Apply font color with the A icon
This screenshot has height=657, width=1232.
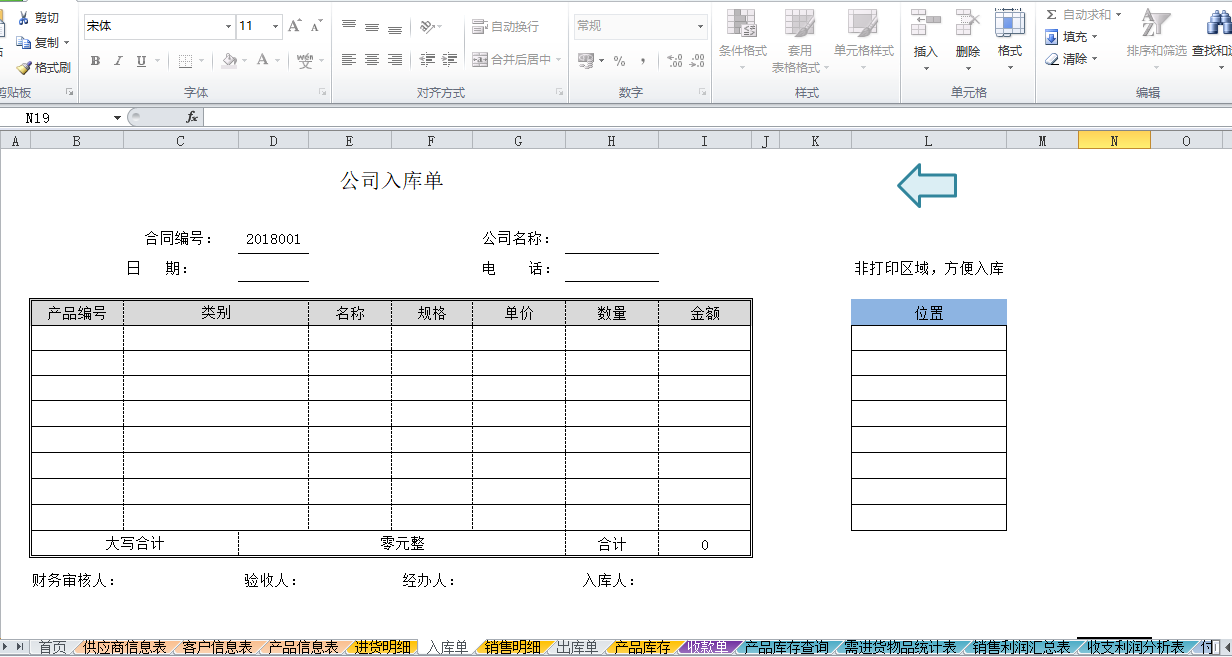[262, 61]
